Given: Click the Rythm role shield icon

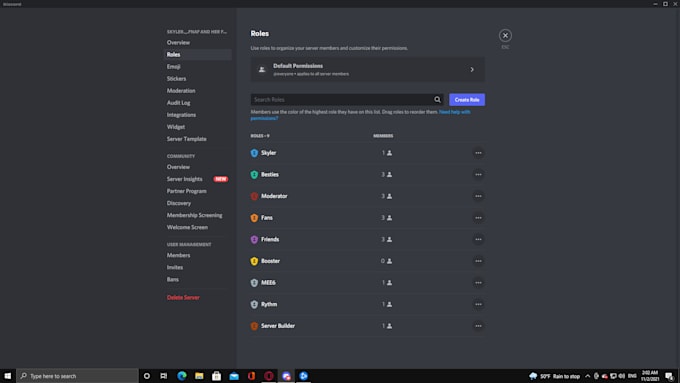Looking at the screenshot, I should [x=254, y=304].
